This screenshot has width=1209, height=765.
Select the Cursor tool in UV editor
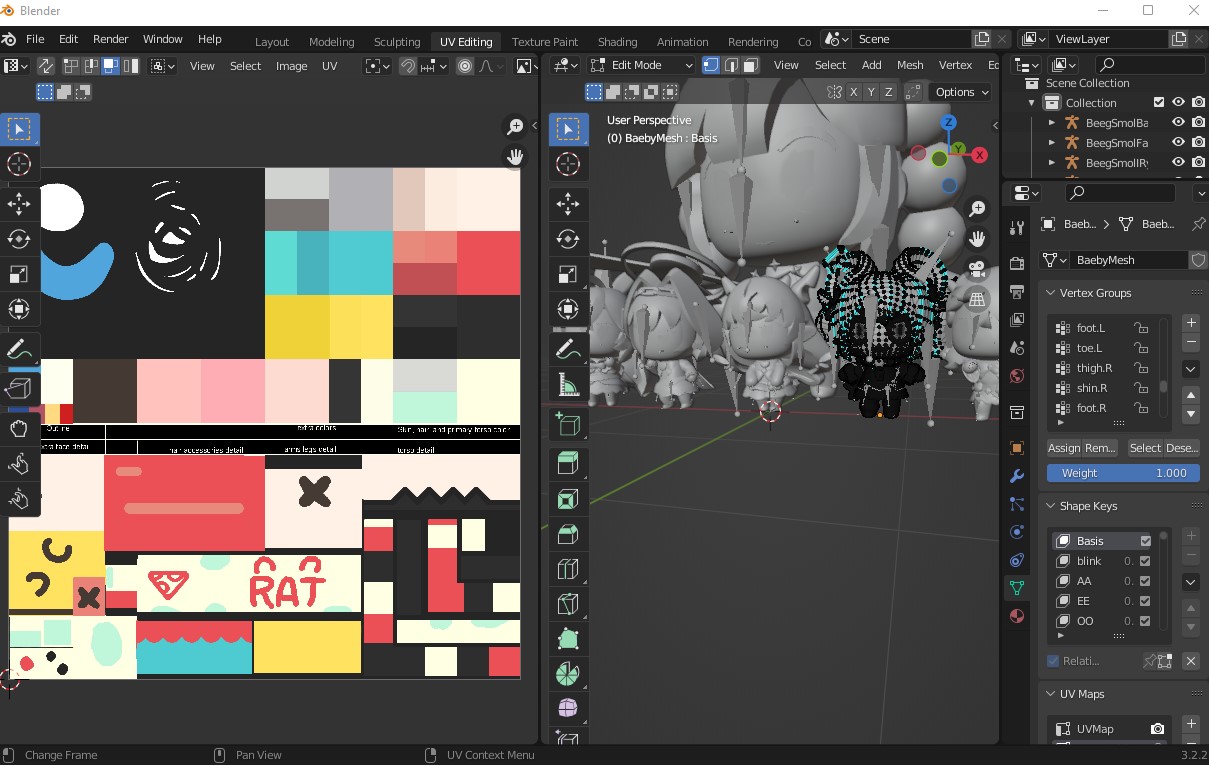pos(19,164)
